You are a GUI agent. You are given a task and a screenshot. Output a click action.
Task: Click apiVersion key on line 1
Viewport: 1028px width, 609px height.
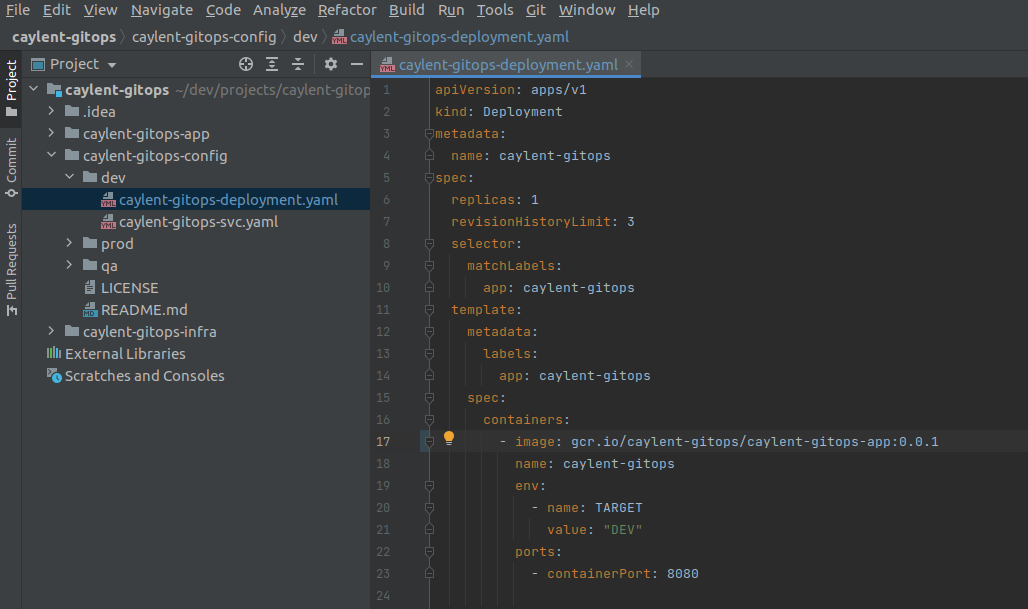coord(475,90)
